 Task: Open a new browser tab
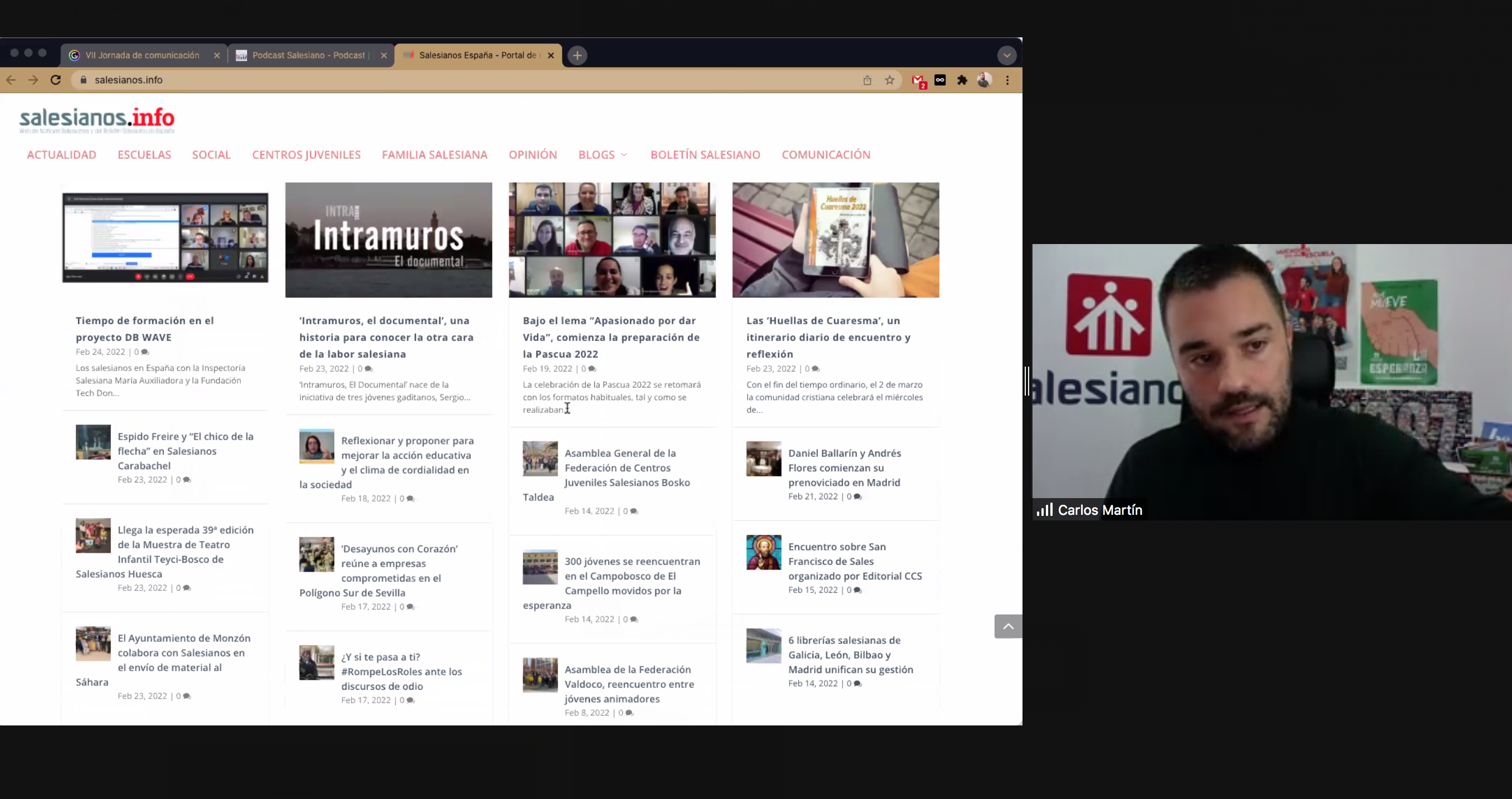click(x=577, y=55)
